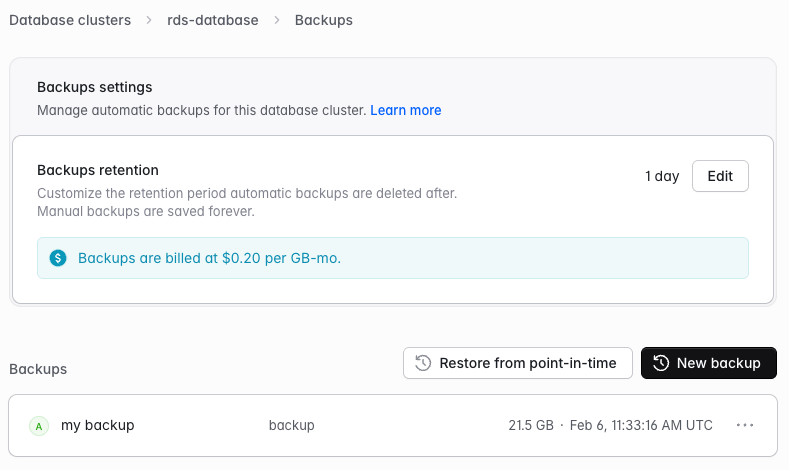
Task: Select the my backup row name
Action: (98, 425)
